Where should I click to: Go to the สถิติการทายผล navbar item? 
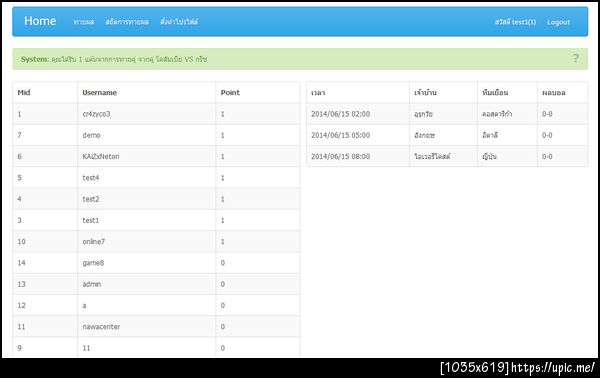tap(127, 22)
